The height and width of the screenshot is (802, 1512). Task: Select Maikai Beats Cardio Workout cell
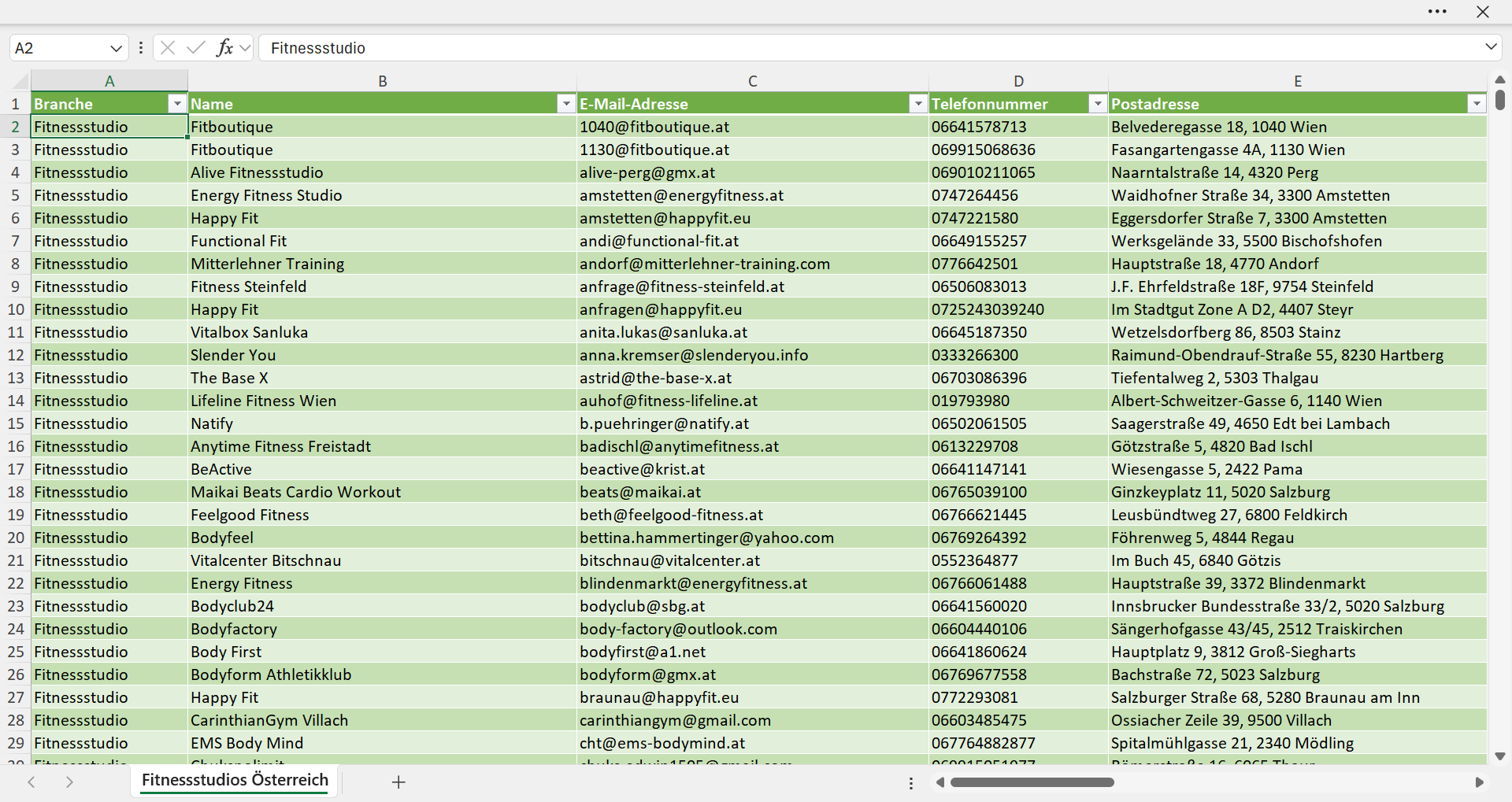pos(383,492)
